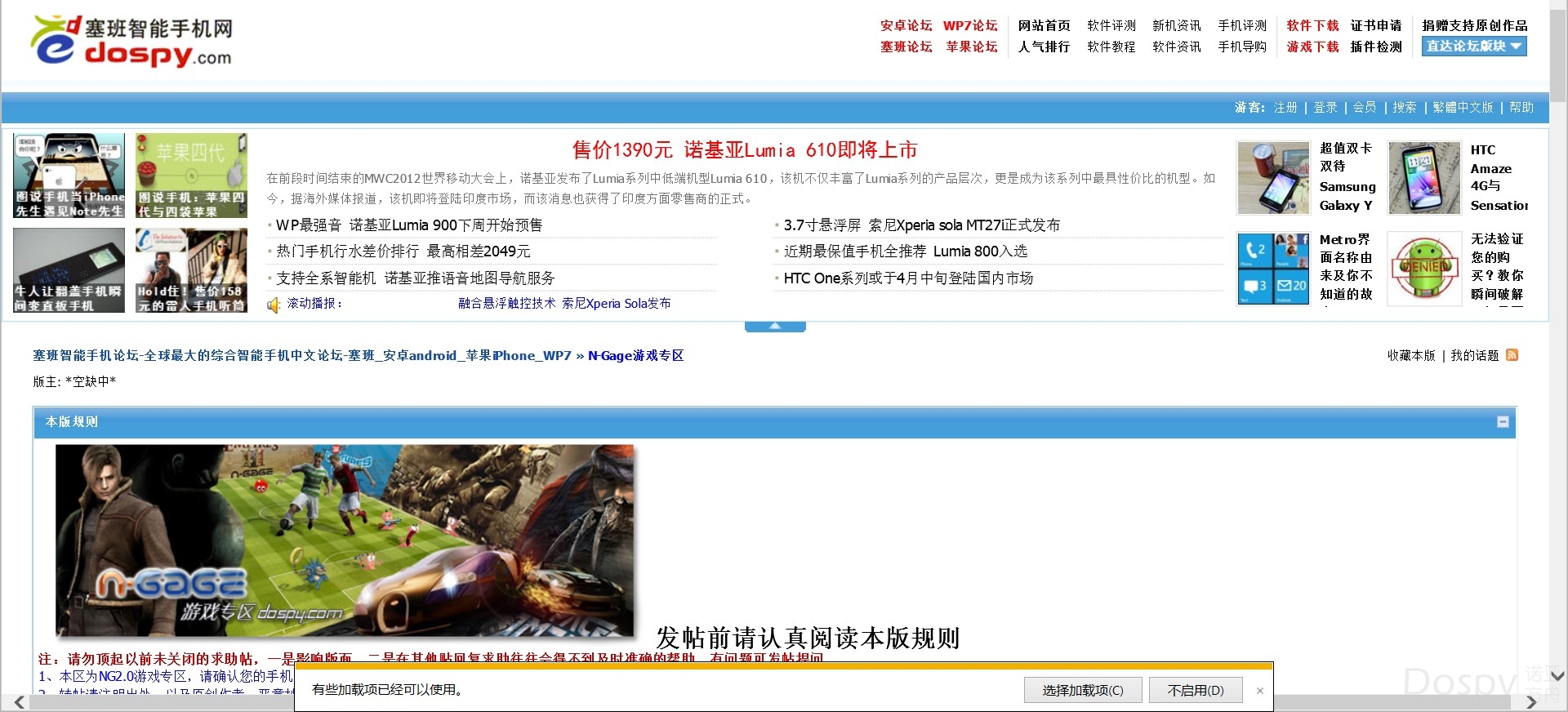Open 软件下载 link
The width and height of the screenshot is (1568, 712).
(x=1312, y=25)
